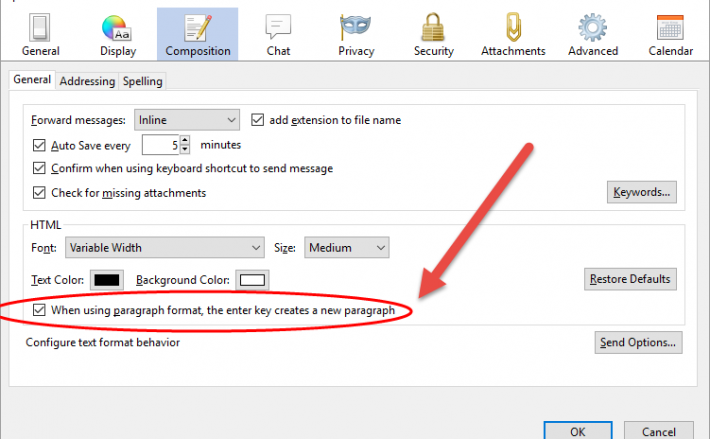Toggle Check for missing attachments
This screenshot has width=710, height=439.
point(39,193)
